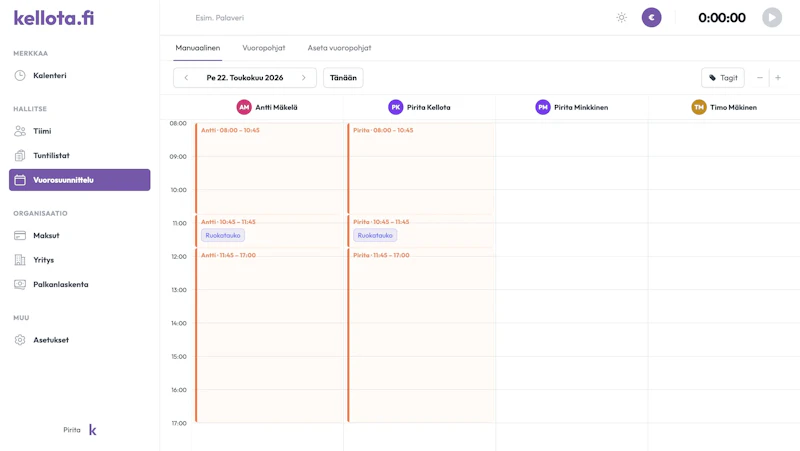Click Timo Mäkinen column name
The height and width of the screenshot is (451, 800).
(734, 107)
